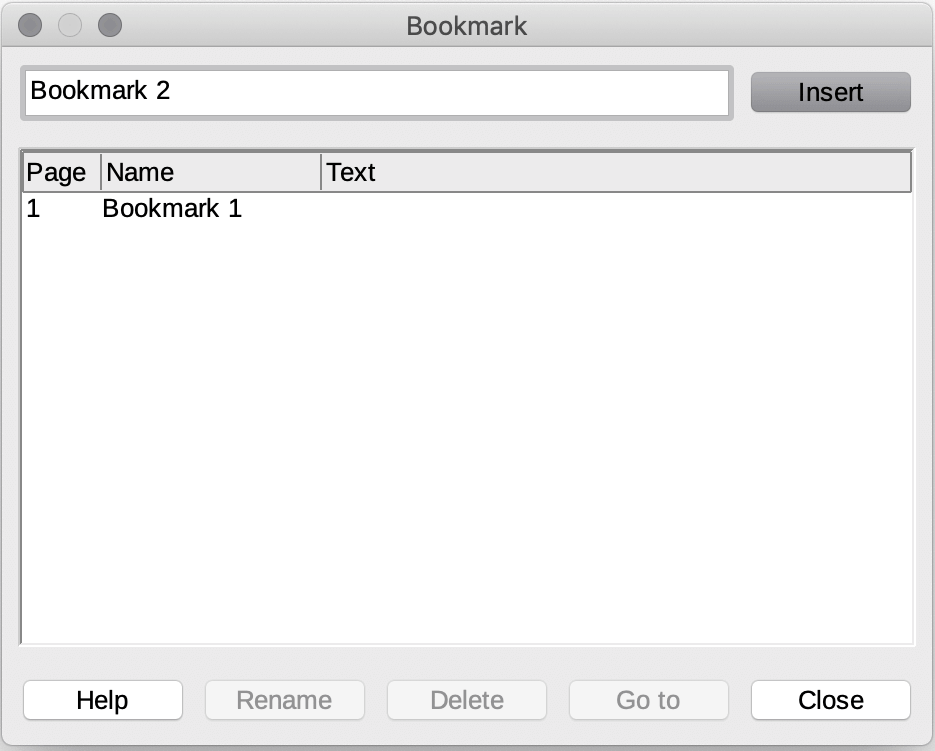Click the zoom dot in the title bar
Viewport: 935px width, 751px height.
click(x=109, y=25)
